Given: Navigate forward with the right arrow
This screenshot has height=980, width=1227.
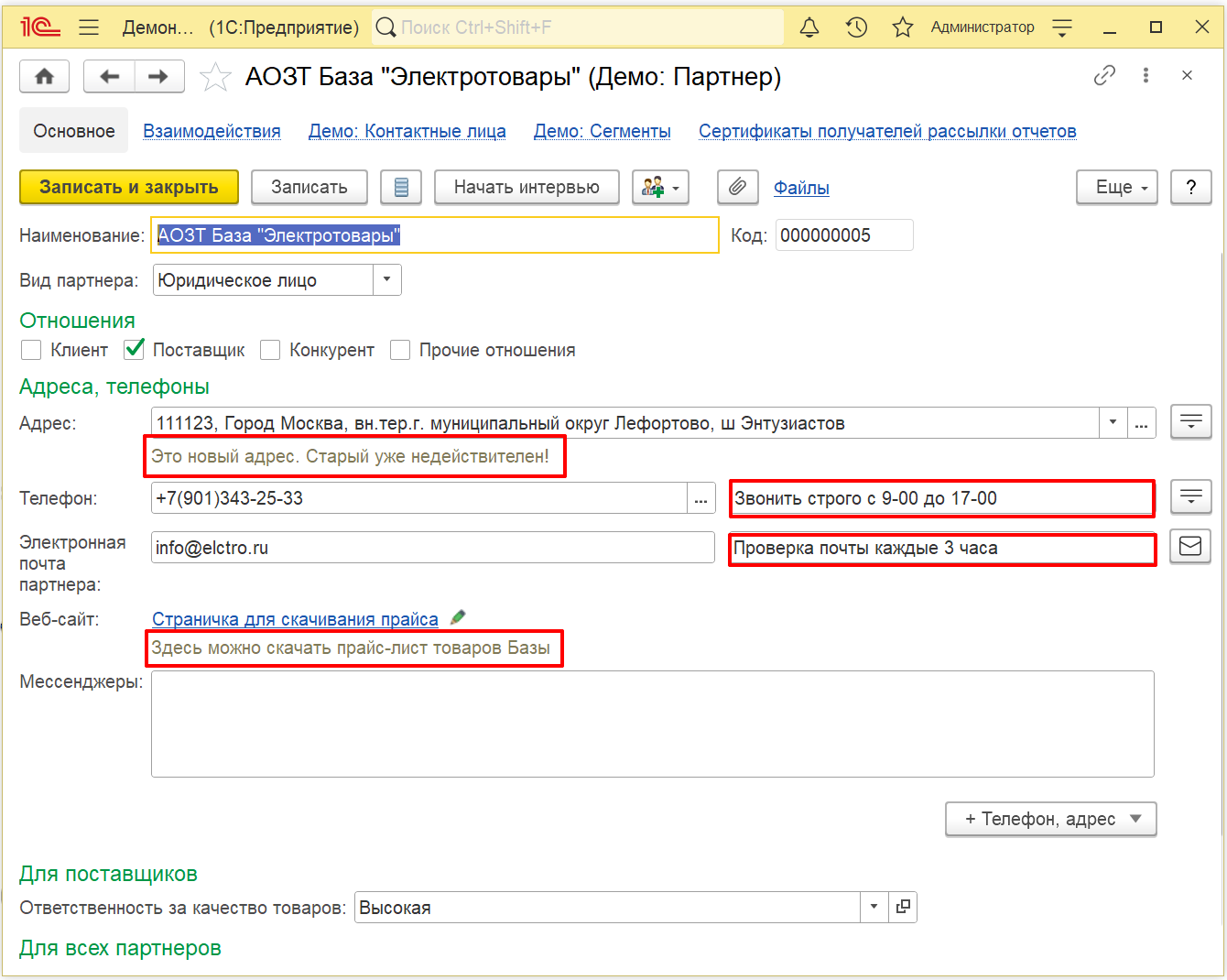Looking at the screenshot, I should coord(158,76).
